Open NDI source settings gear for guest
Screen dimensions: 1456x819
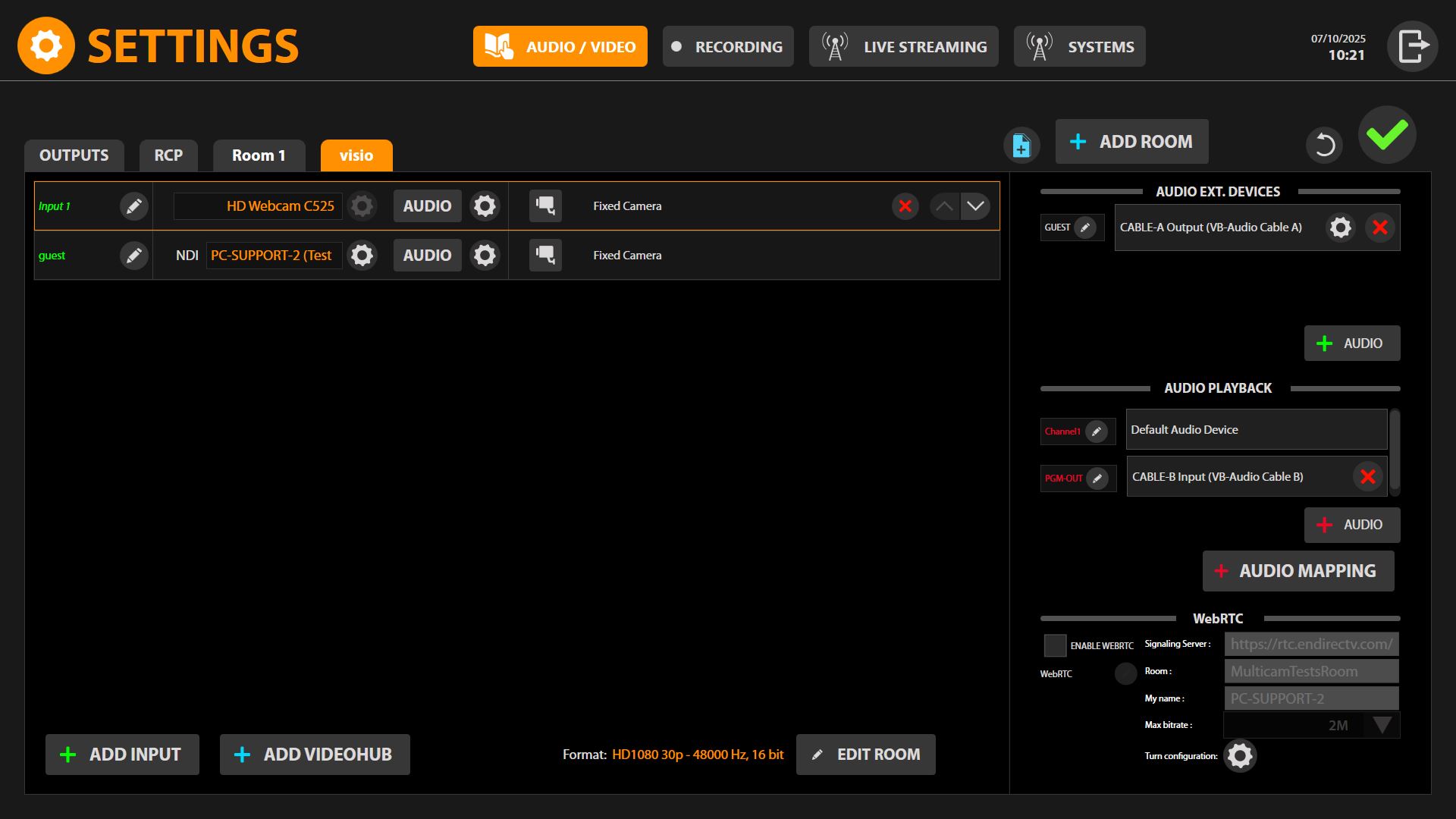coord(362,256)
